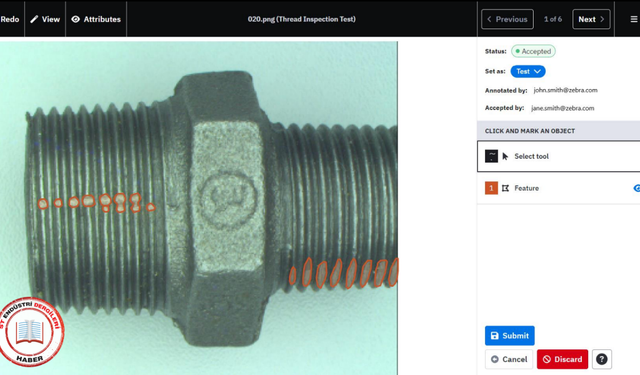Click the Cancel button
The image size is (640, 375).
tap(509, 359)
